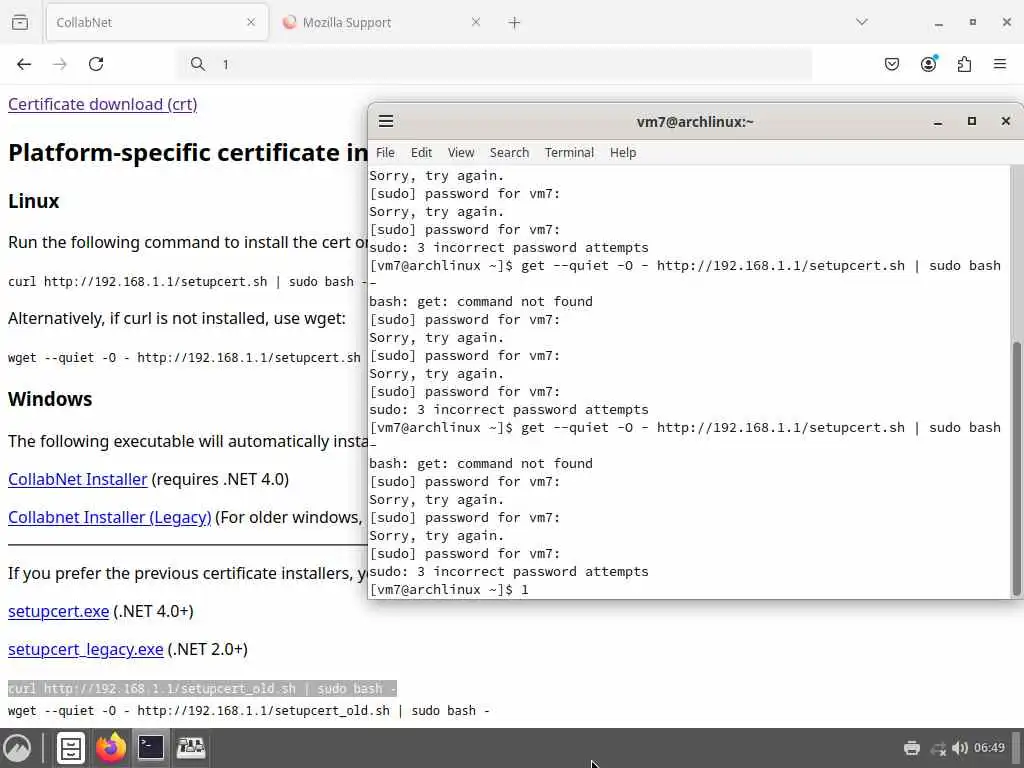Click the highlighted curl setupcert_old.sh command
Image resolution: width=1024 pixels, height=768 pixels.
202,689
